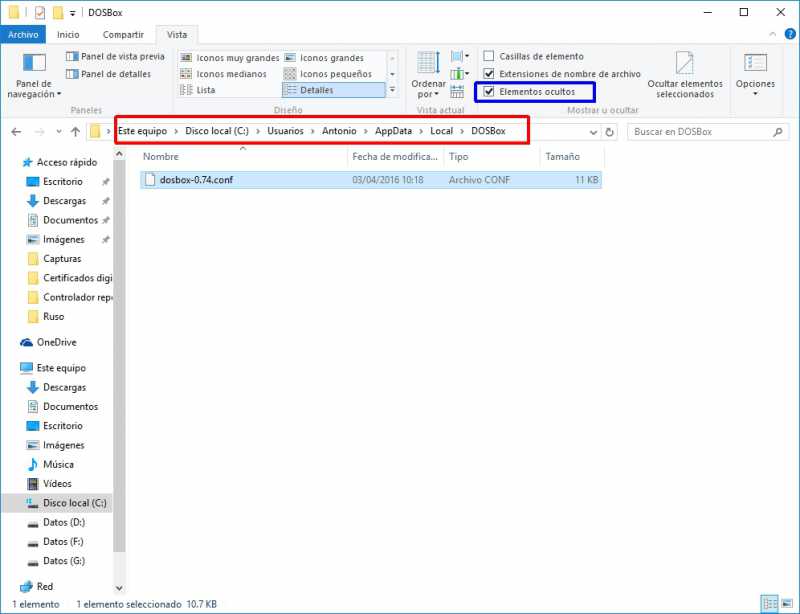The width and height of the screenshot is (800, 614).
Task: Click the Red network icon
Action: click(27, 586)
